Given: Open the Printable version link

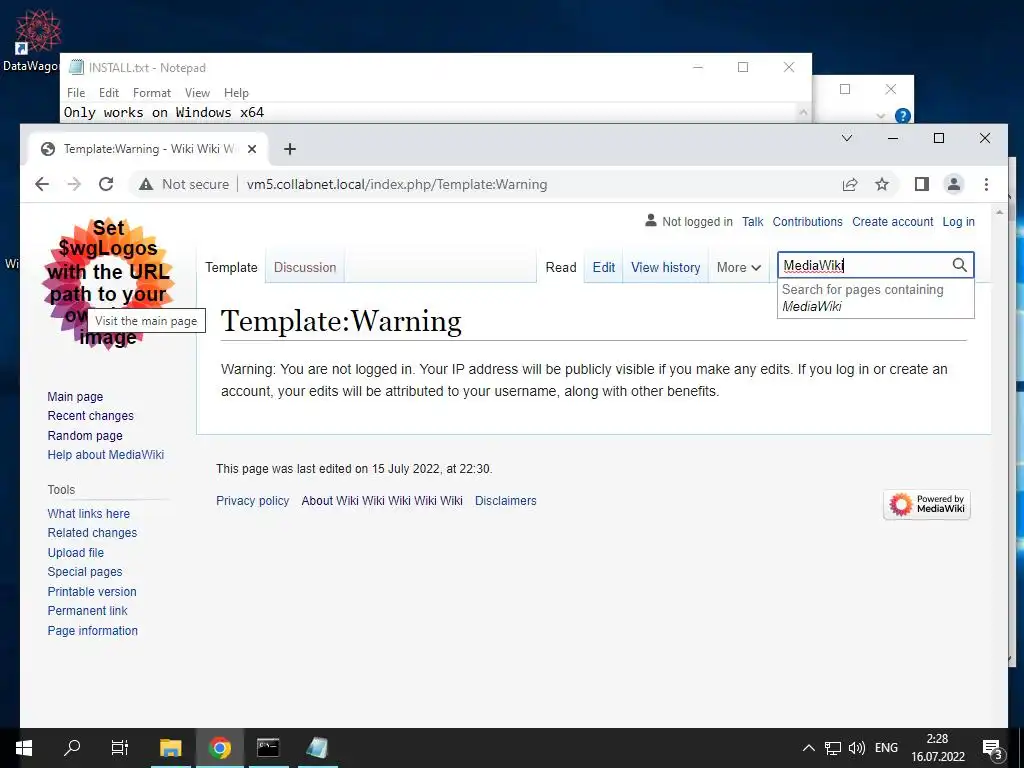Looking at the screenshot, I should (x=91, y=591).
